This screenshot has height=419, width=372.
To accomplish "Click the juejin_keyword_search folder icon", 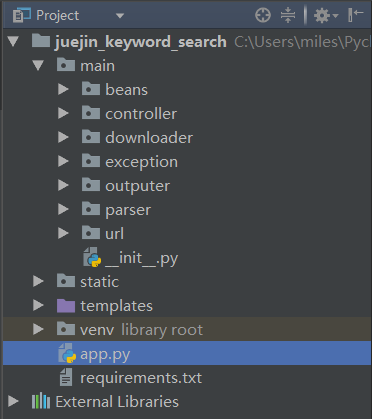I will [41, 41].
